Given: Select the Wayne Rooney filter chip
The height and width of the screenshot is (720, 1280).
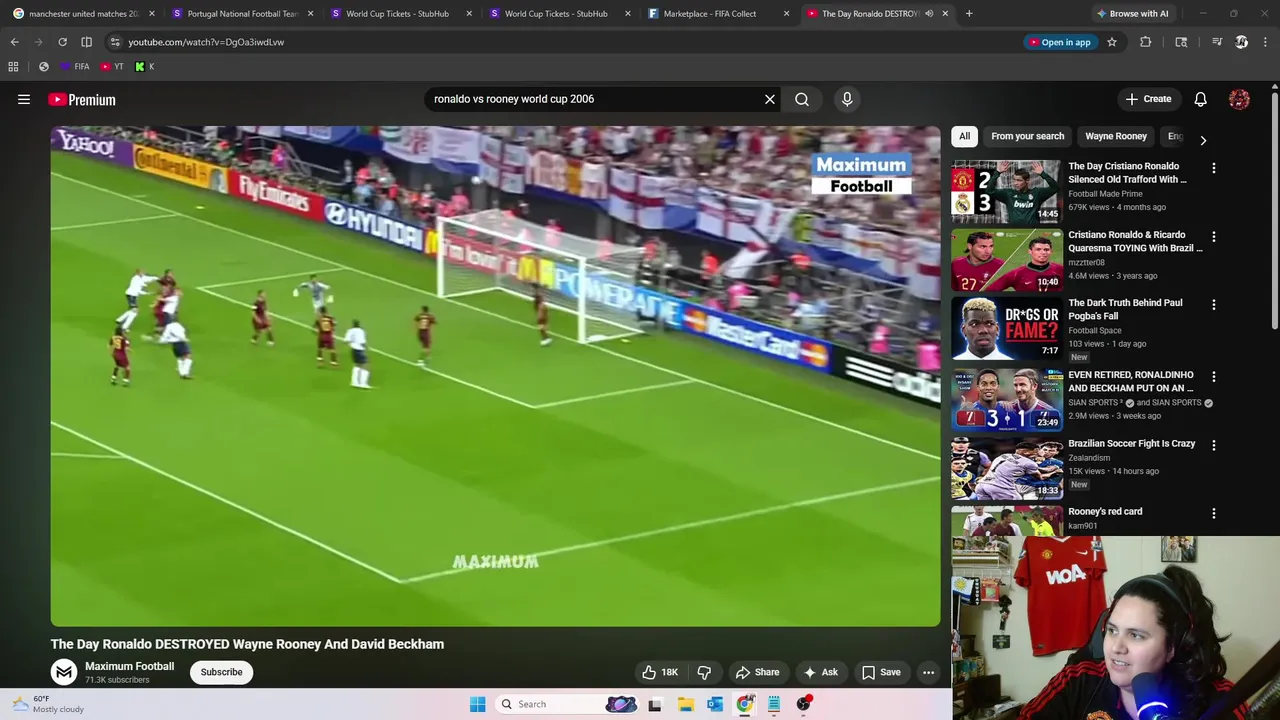Looking at the screenshot, I should [1116, 136].
